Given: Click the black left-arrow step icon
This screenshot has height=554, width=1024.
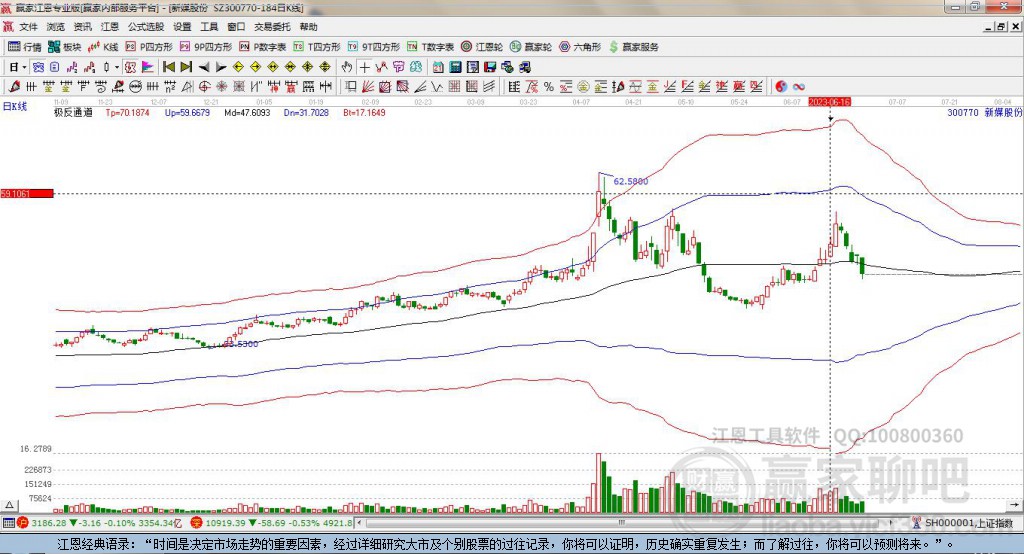Looking at the screenshot, I should (204, 67).
